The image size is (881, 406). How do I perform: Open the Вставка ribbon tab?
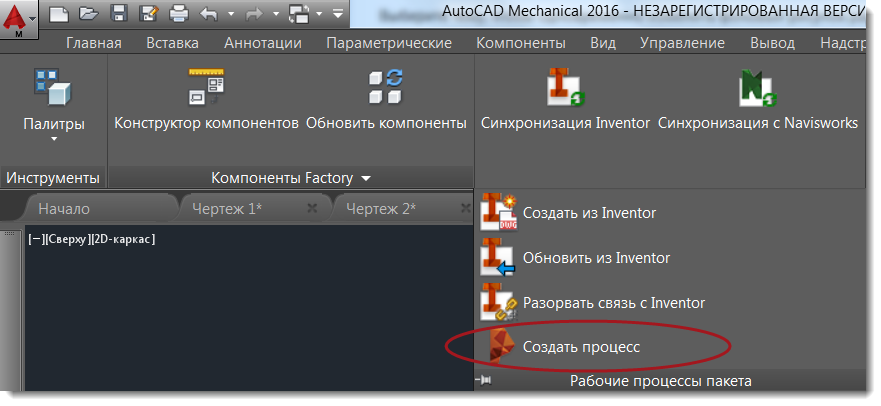tap(172, 43)
